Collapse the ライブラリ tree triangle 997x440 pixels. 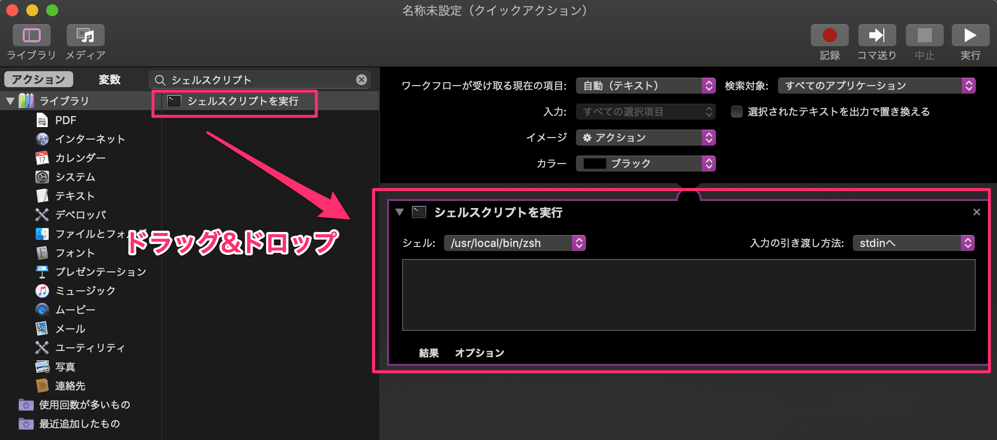click(x=10, y=100)
